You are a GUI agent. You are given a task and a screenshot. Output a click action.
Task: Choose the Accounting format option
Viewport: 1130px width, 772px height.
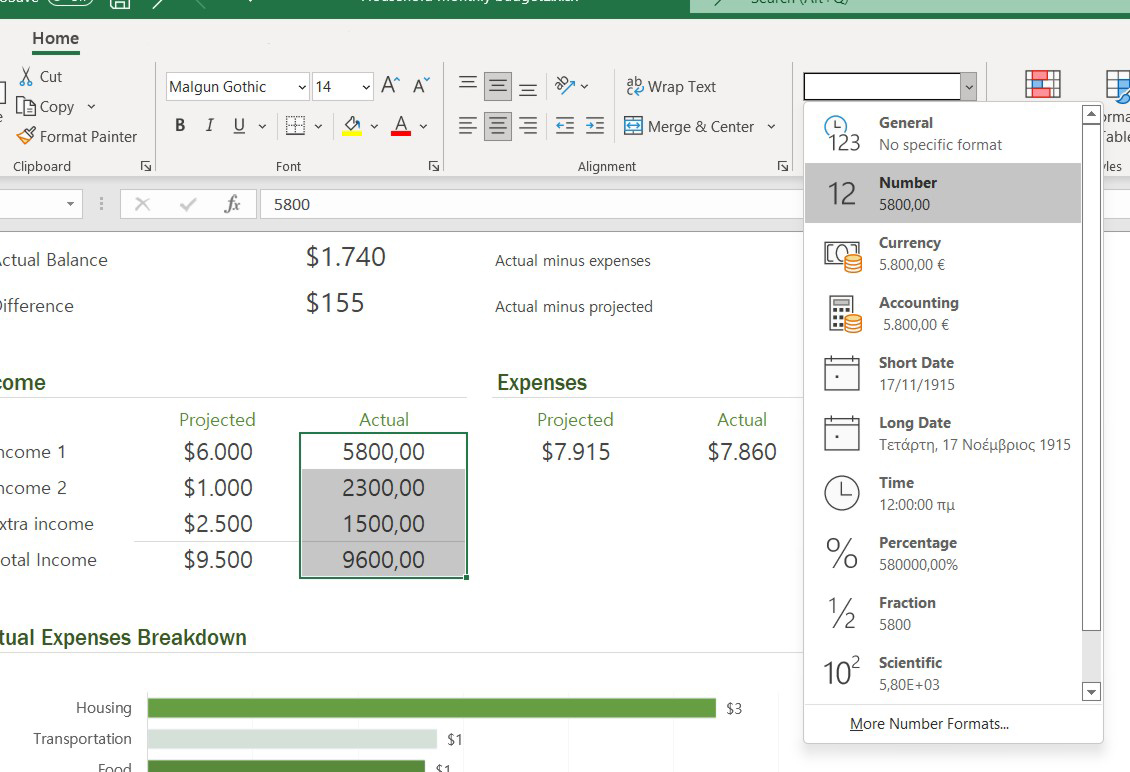coord(943,313)
